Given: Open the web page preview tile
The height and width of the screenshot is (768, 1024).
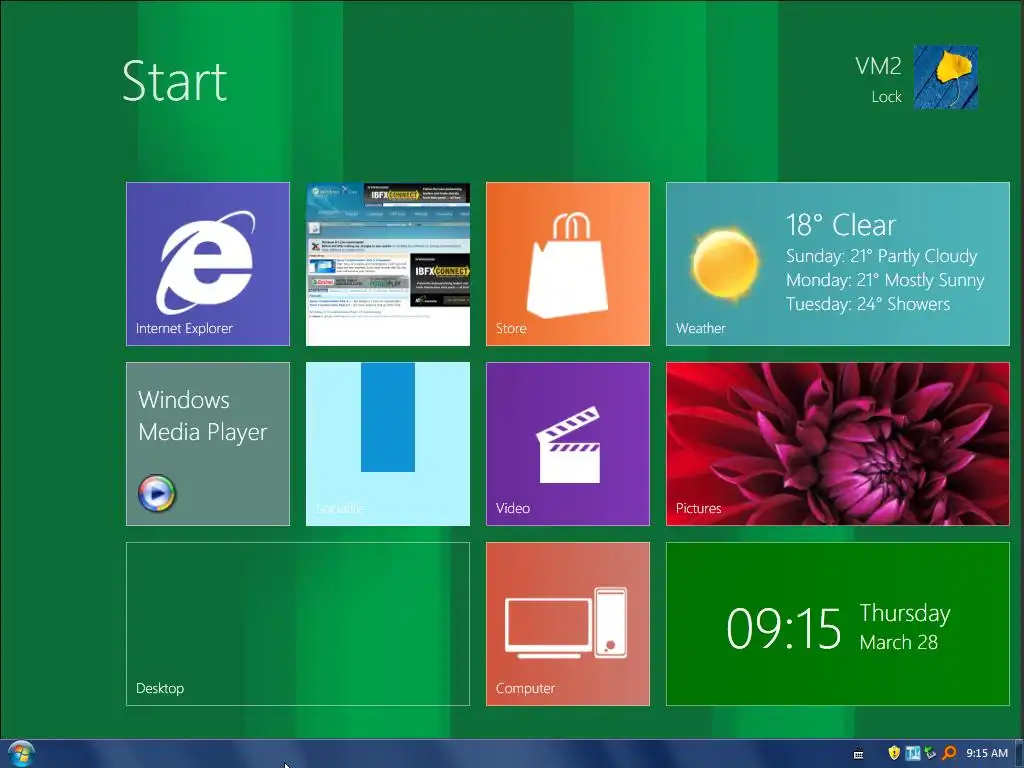Looking at the screenshot, I should pos(388,264).
